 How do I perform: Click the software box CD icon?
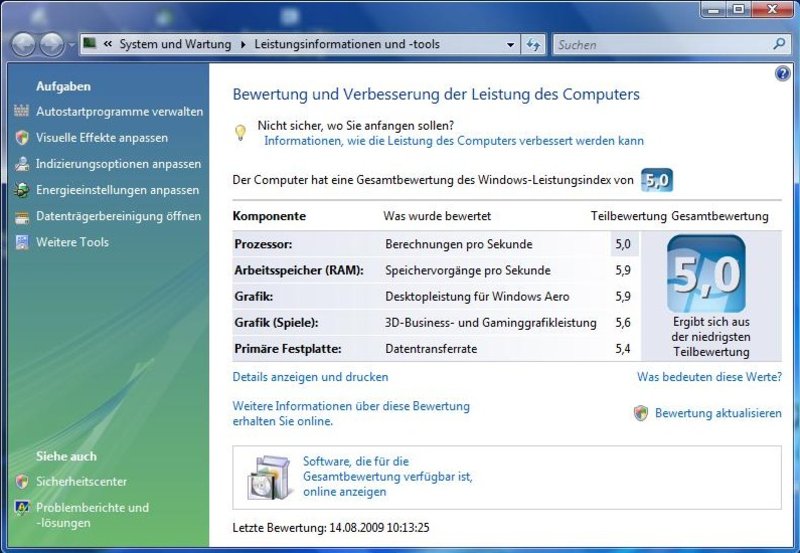point(269,477)
